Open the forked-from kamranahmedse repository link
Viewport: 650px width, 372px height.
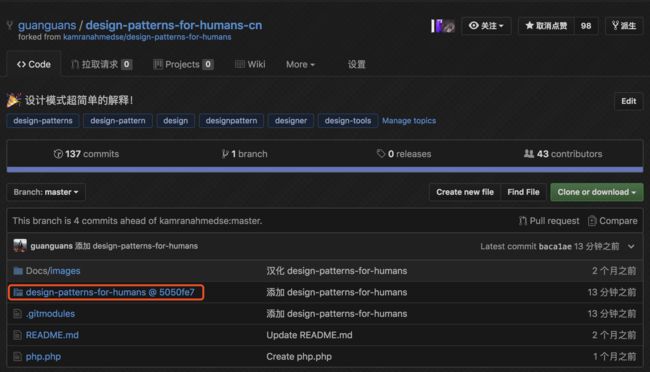pos(147,37)
